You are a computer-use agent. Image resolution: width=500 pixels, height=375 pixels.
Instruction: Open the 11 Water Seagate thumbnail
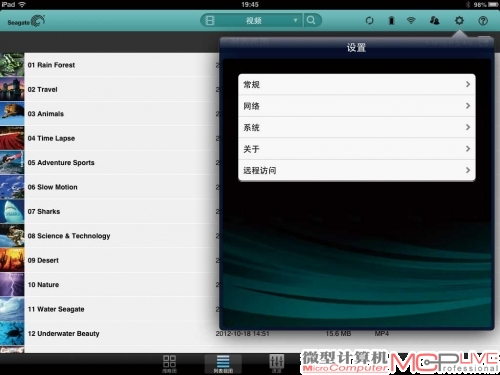pyautogui.click(x=12, y=309)
